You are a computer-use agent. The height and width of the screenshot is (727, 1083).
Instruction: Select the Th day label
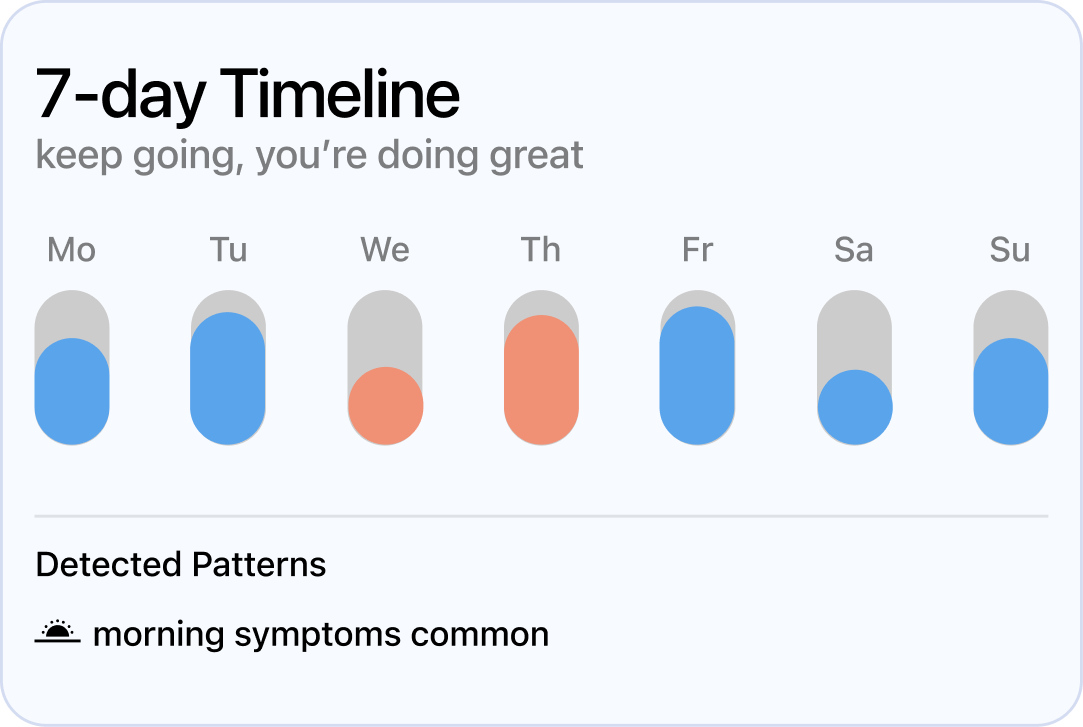coord(540,250)
